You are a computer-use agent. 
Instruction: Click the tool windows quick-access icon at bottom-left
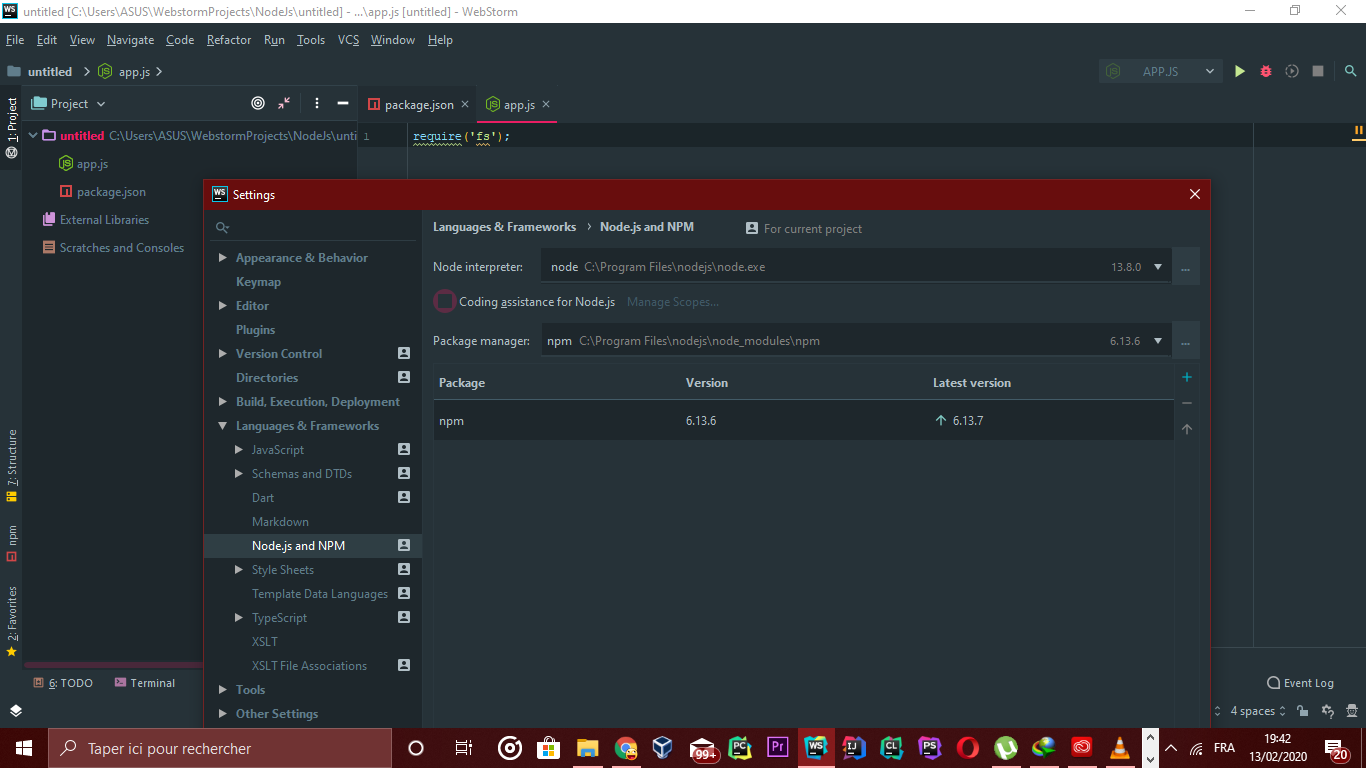16,710
